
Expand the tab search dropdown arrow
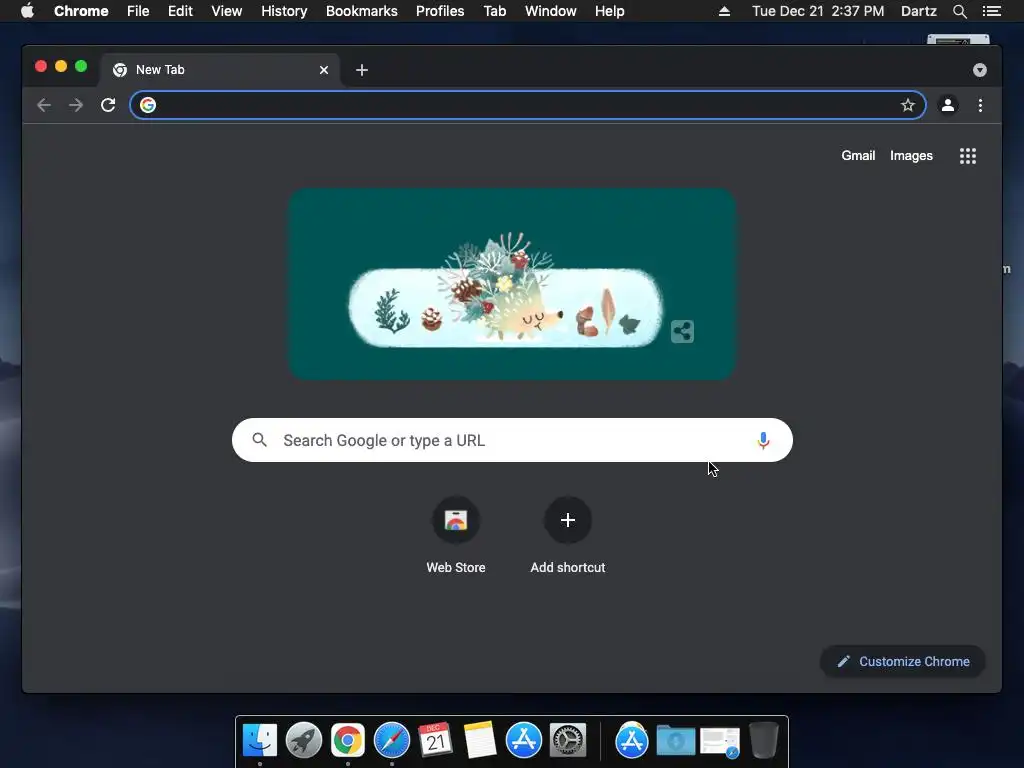pos(980,70)
